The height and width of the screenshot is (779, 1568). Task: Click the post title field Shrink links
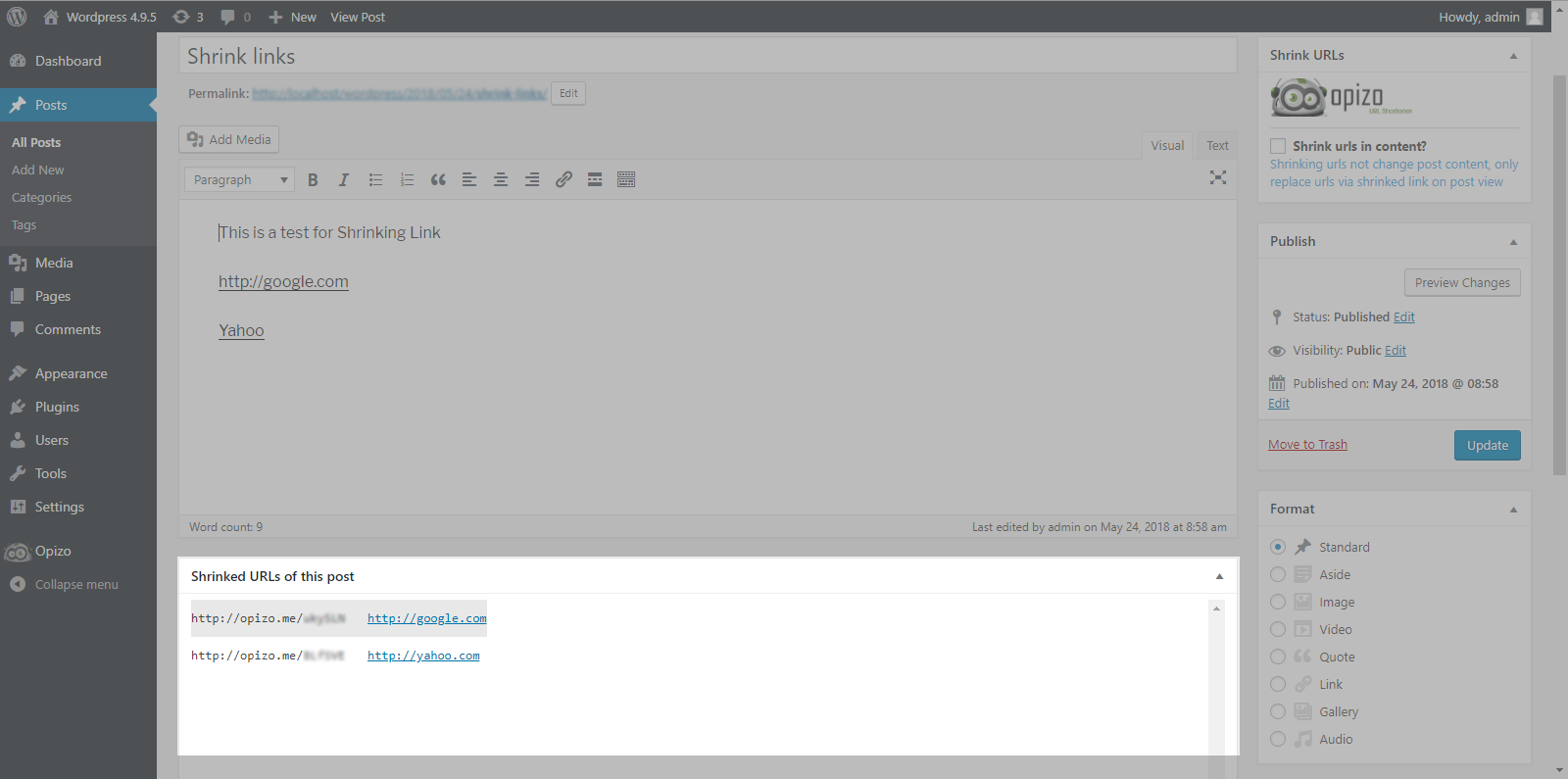[708, 56]
